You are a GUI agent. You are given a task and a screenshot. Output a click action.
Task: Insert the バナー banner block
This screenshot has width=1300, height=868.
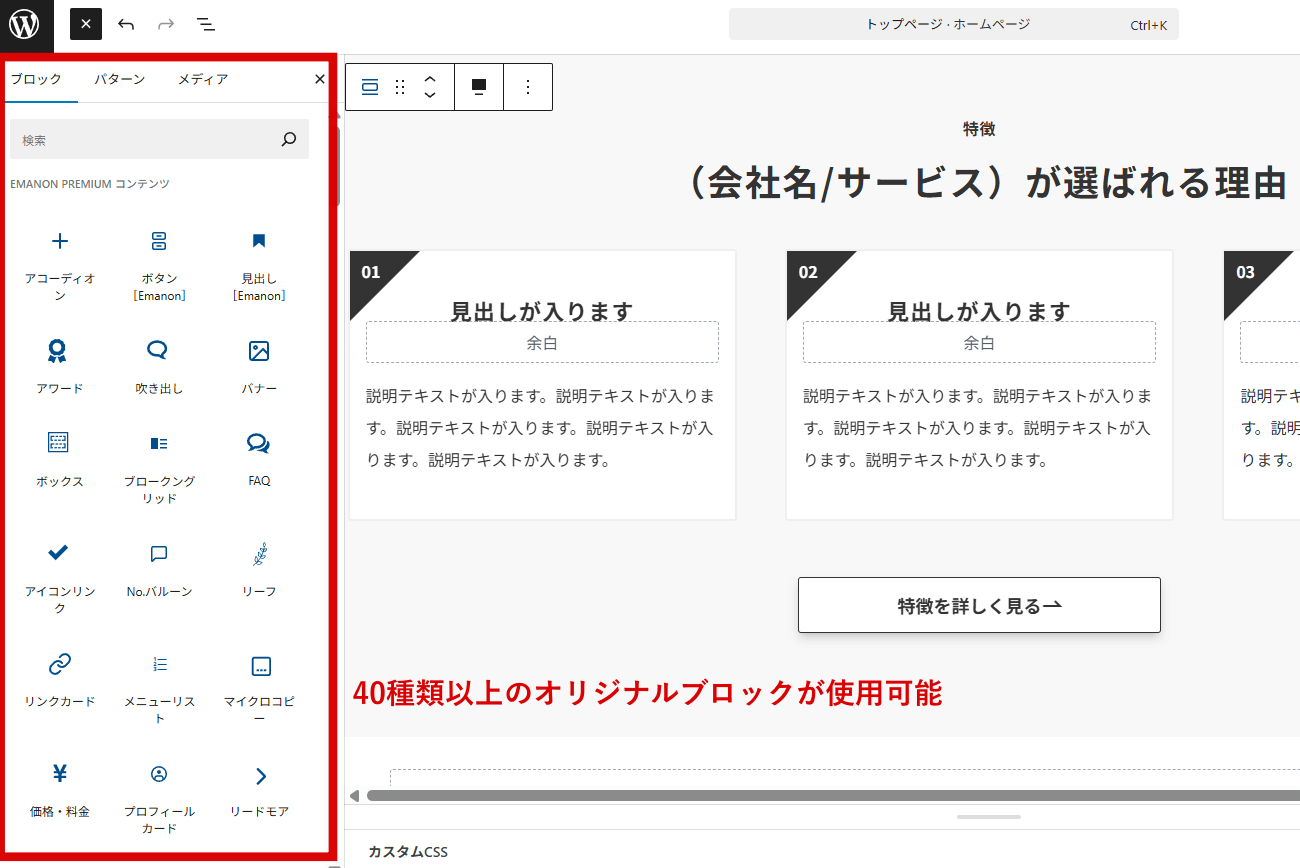259,365
